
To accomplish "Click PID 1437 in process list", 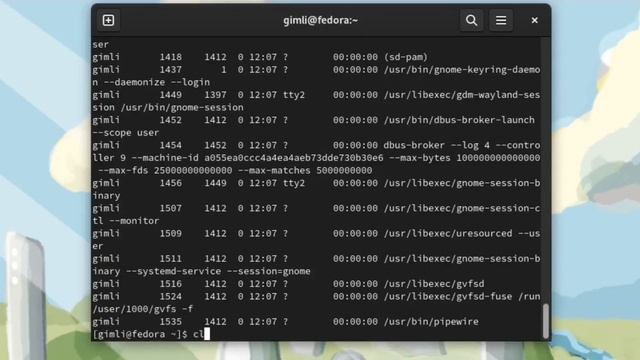I will [171, 70].
